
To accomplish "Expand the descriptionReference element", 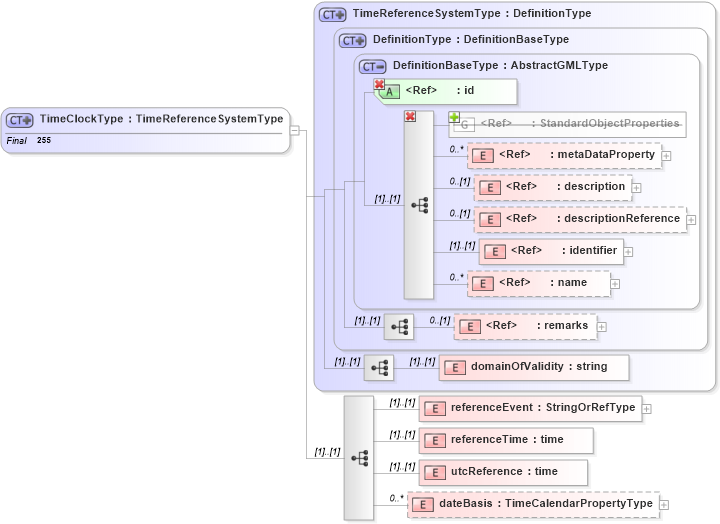I will pyautogui.click(x=691, y=220).
